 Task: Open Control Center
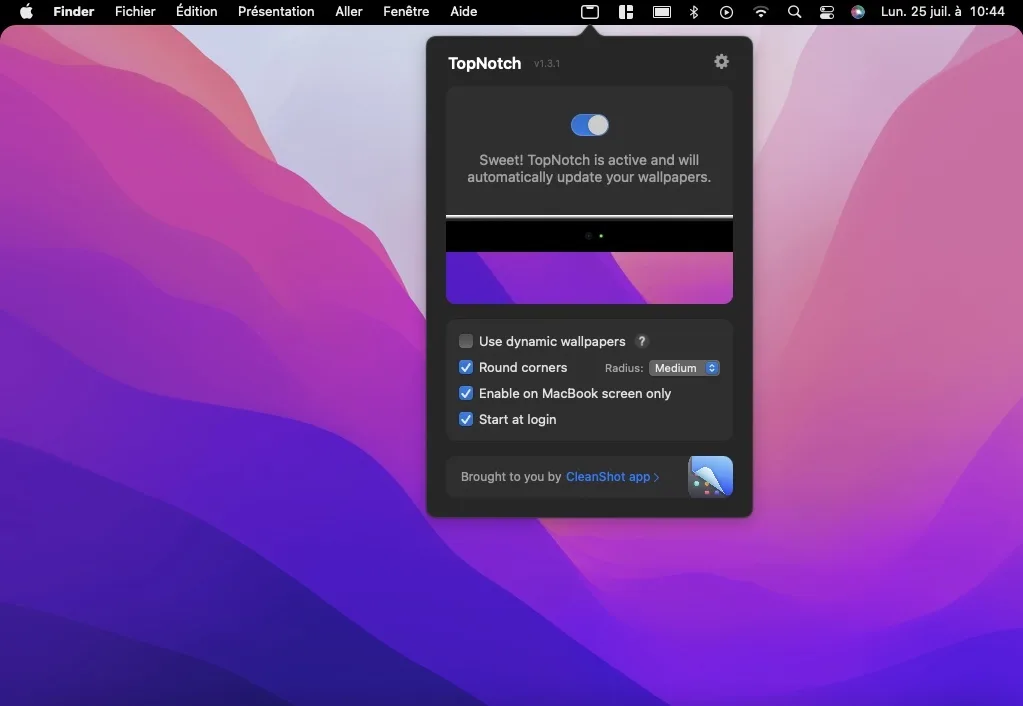click(827, 12)
